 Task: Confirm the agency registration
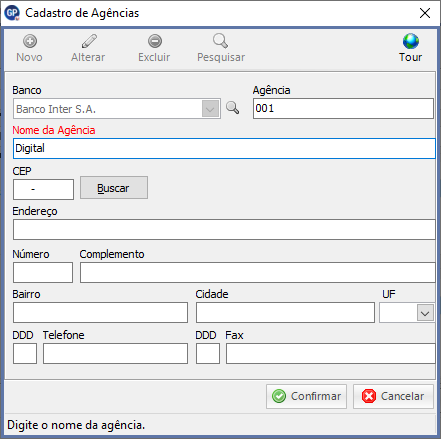[306, 396]
